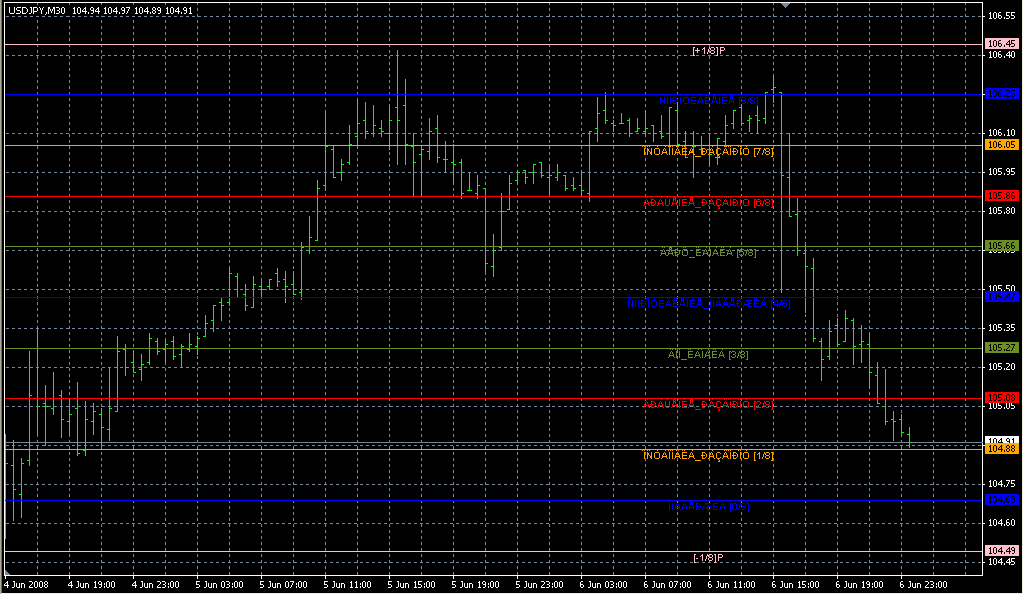Click the orange 106.05 price tag

(x=1002, y=145)
